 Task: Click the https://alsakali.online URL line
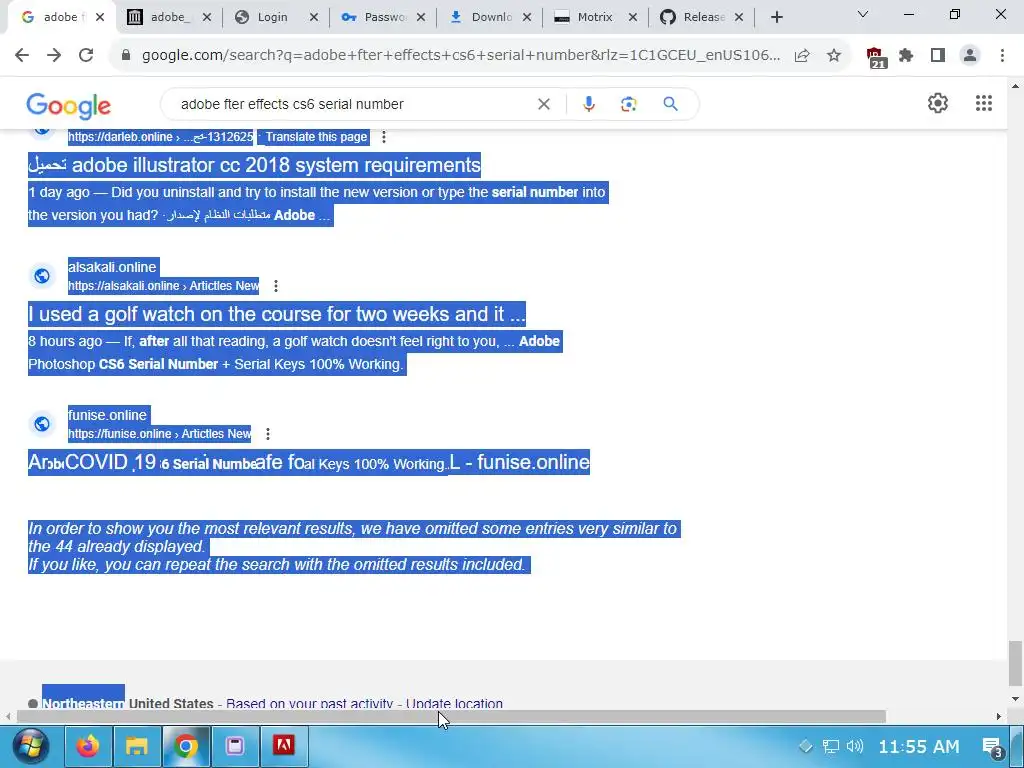pyautogui.click(x=163, y=286)
